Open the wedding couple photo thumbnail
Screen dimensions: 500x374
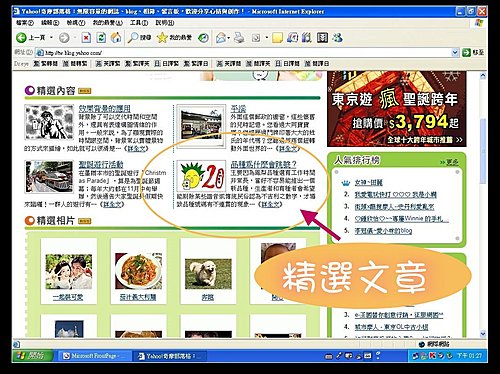[69, 271]
